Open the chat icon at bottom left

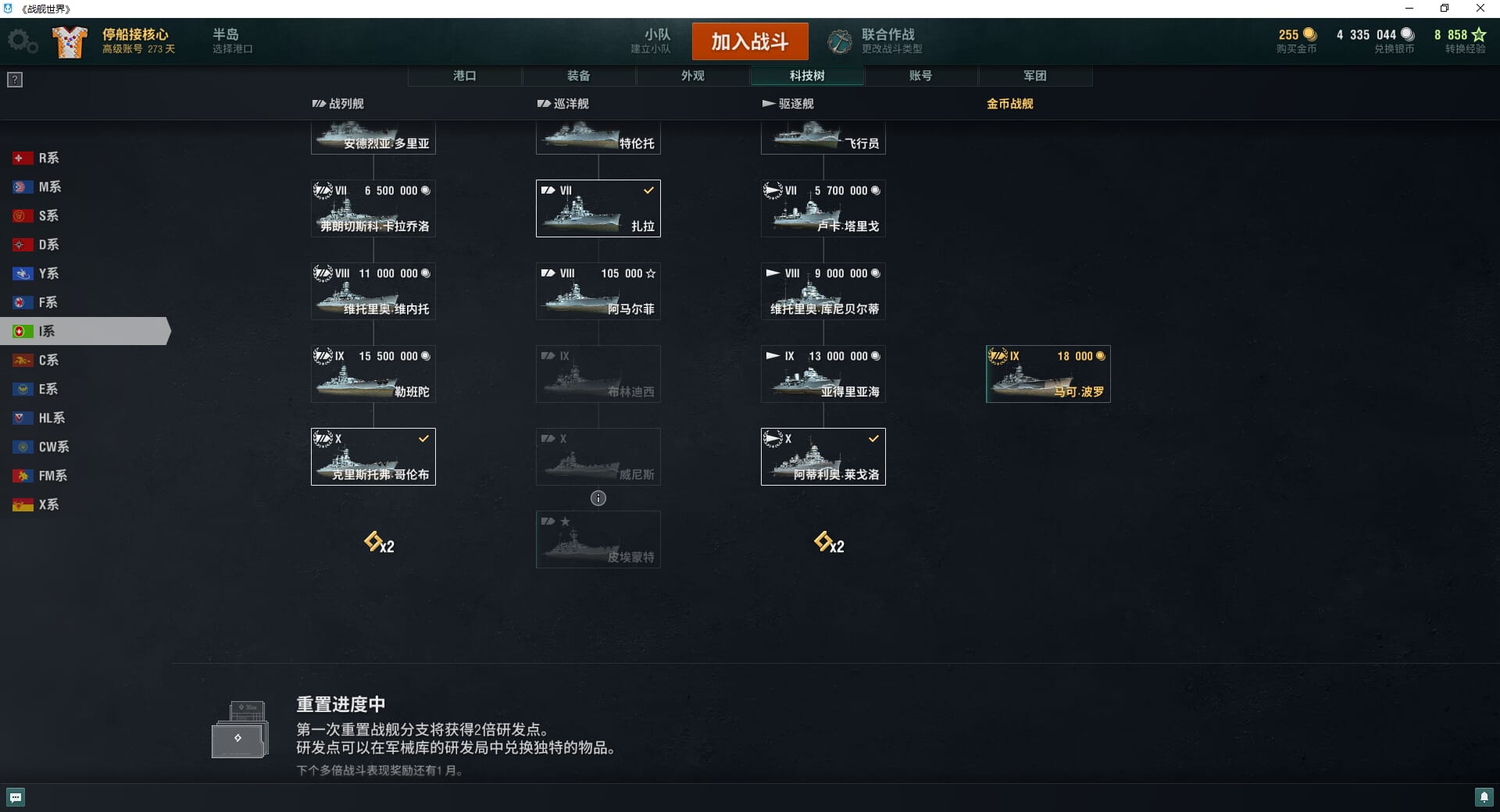tap(16, 797)
